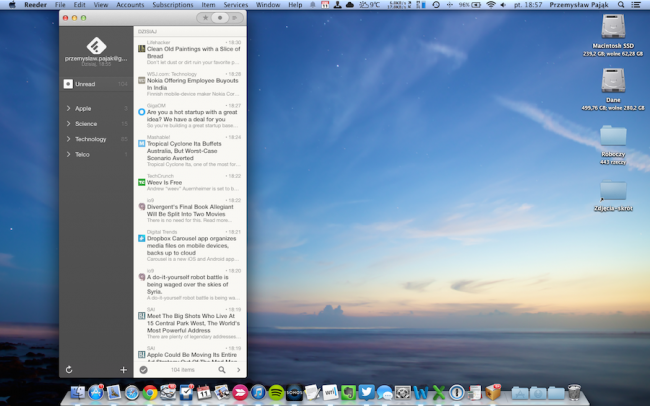650x406 pixels.
Task: Open Weev Is Free article
Action: pos(190,182)
